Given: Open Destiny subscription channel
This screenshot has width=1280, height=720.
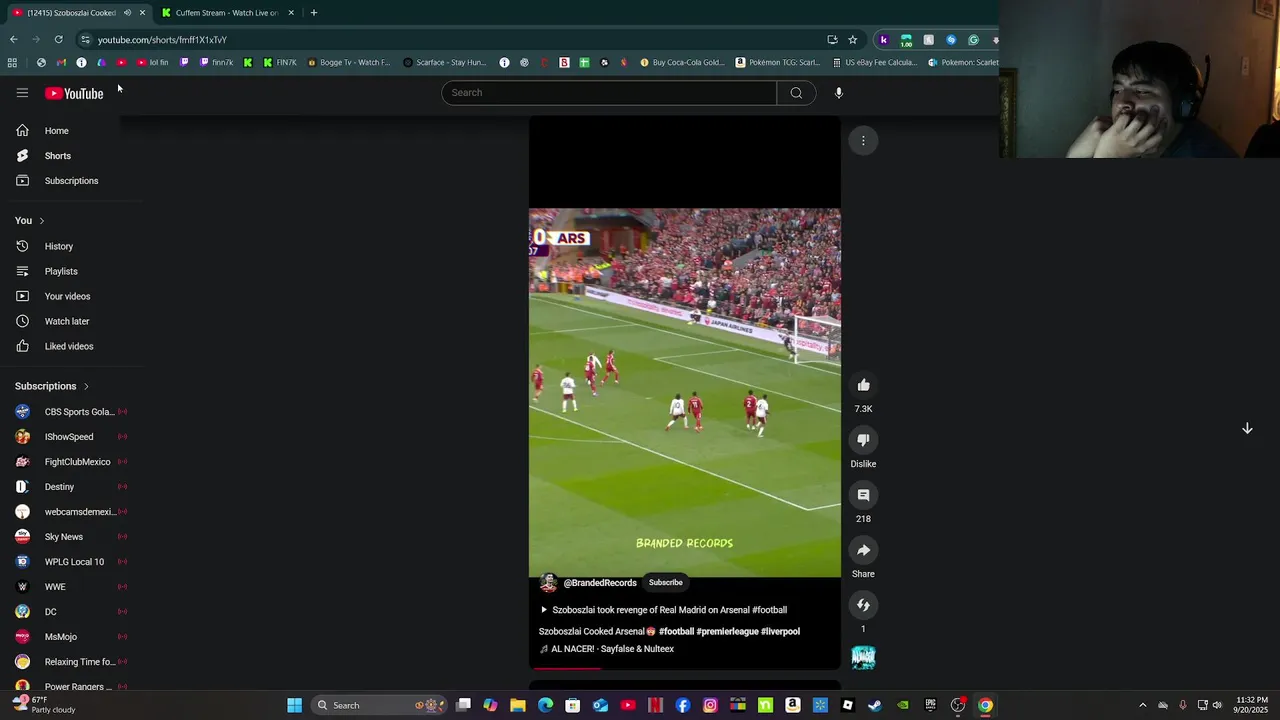Looking at the screenshot, I should tap(70, 487).
